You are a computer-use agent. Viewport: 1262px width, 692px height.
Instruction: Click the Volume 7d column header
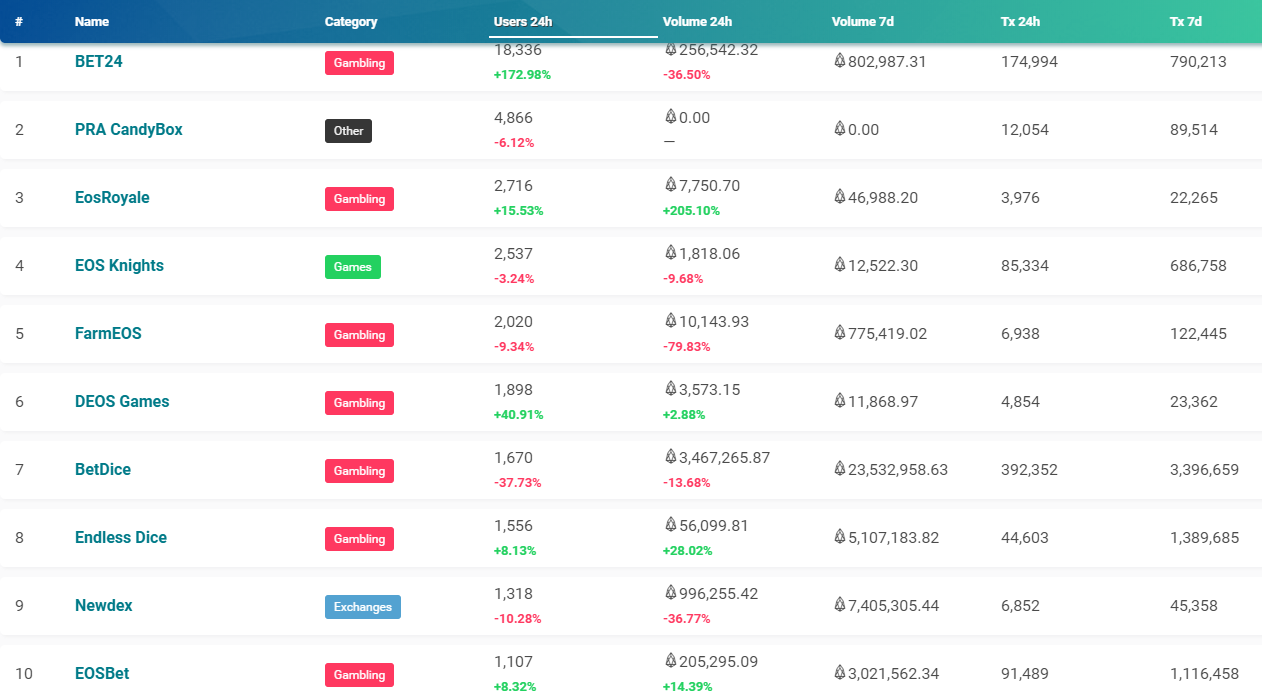coord(862,21)
